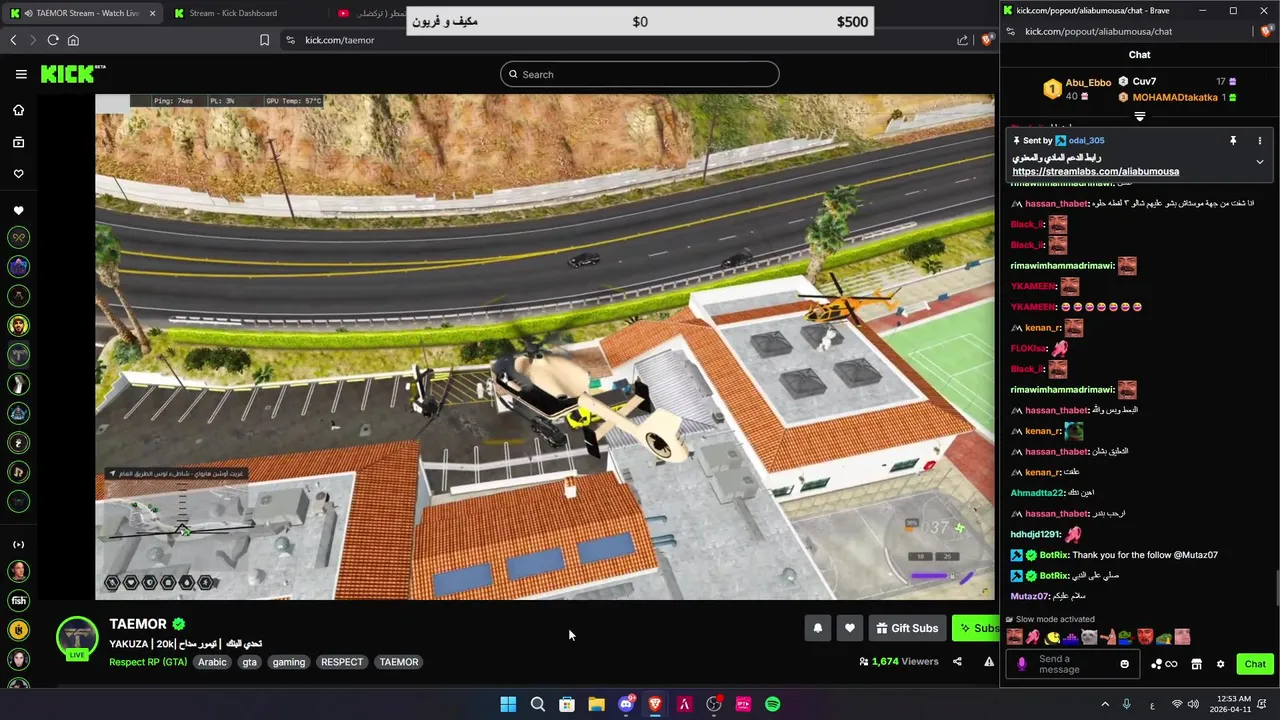Show hidden system tray icons chevron

1105,704
